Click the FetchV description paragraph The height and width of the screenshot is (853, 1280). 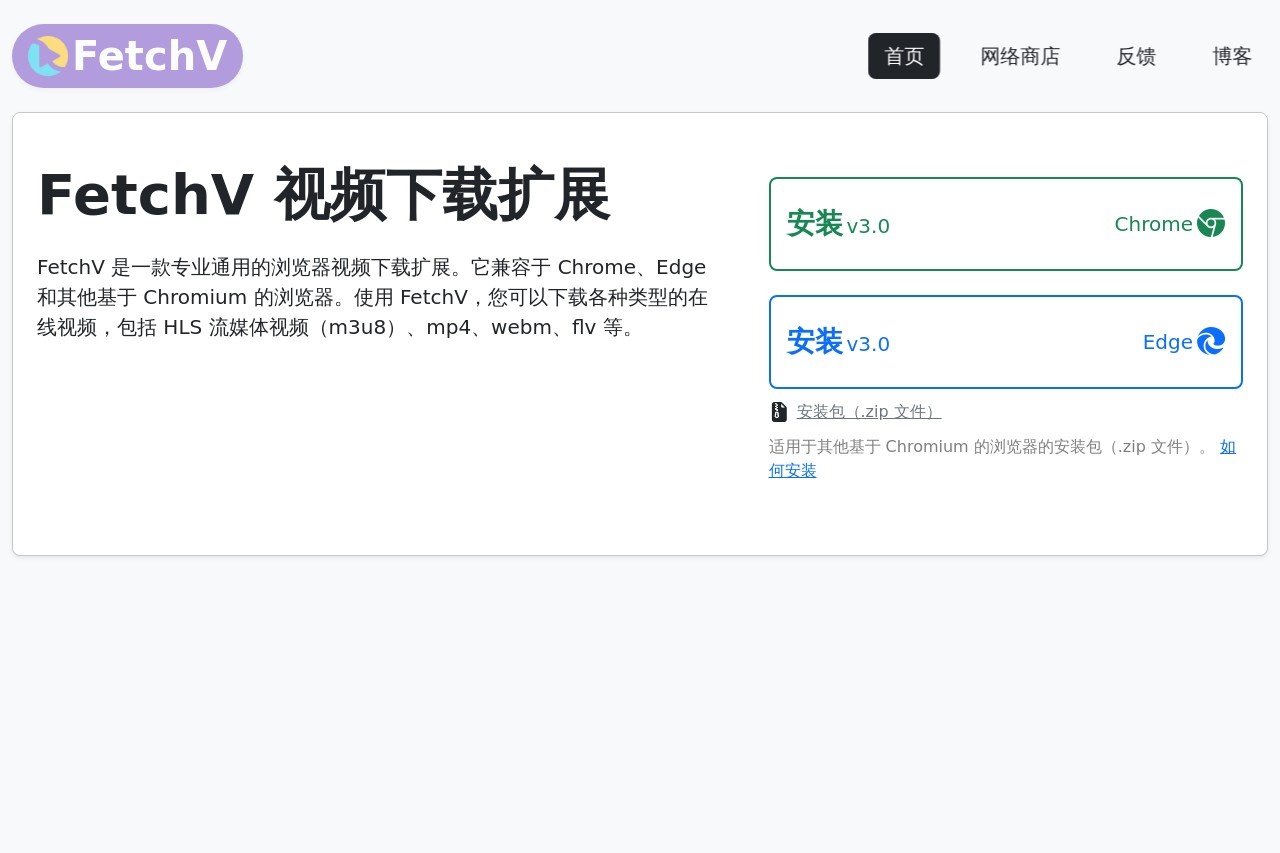(x=372, y=297)
